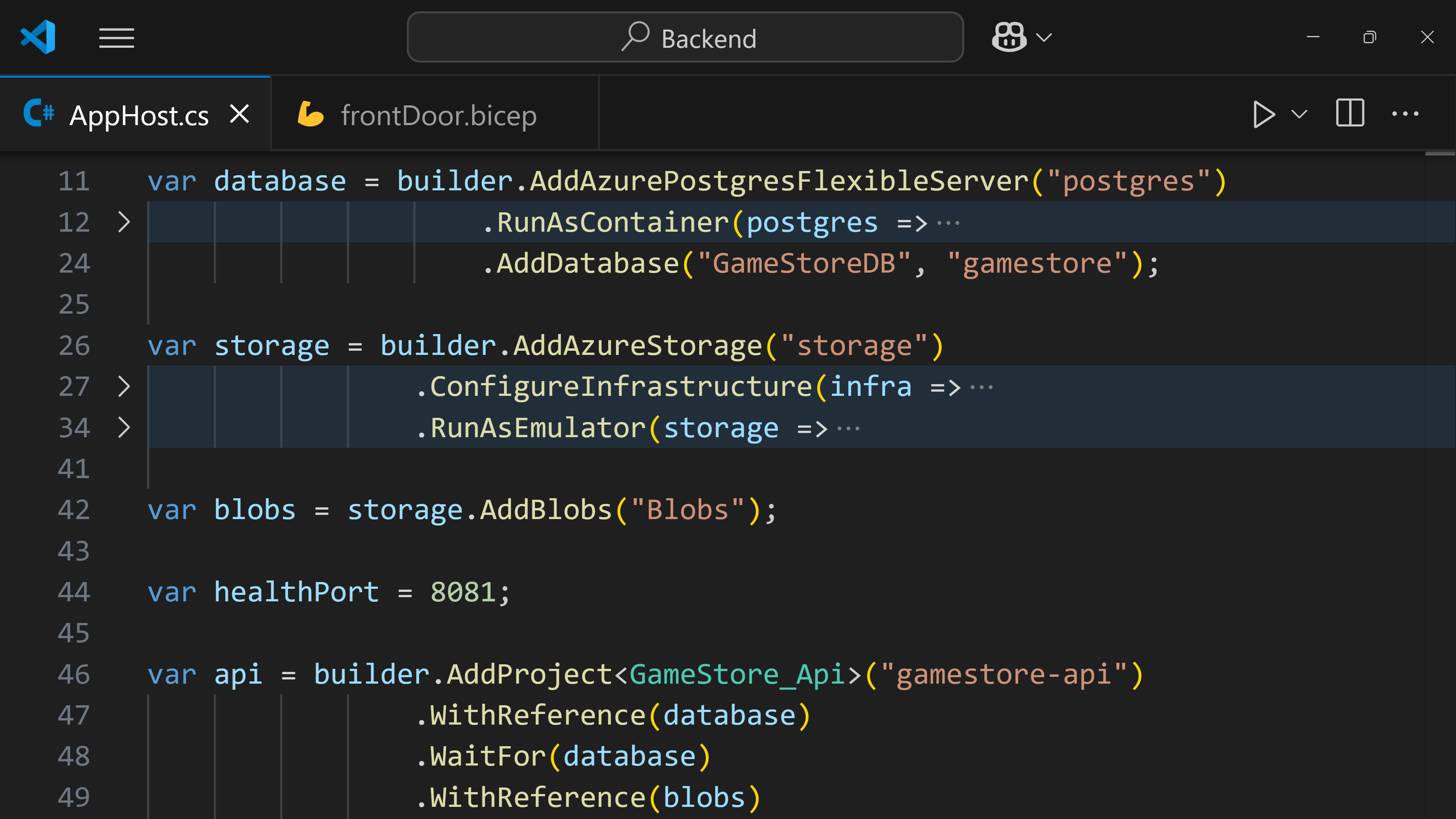Click the "Blobs" string literal
1456x819 pixels.
click(687, 510)
